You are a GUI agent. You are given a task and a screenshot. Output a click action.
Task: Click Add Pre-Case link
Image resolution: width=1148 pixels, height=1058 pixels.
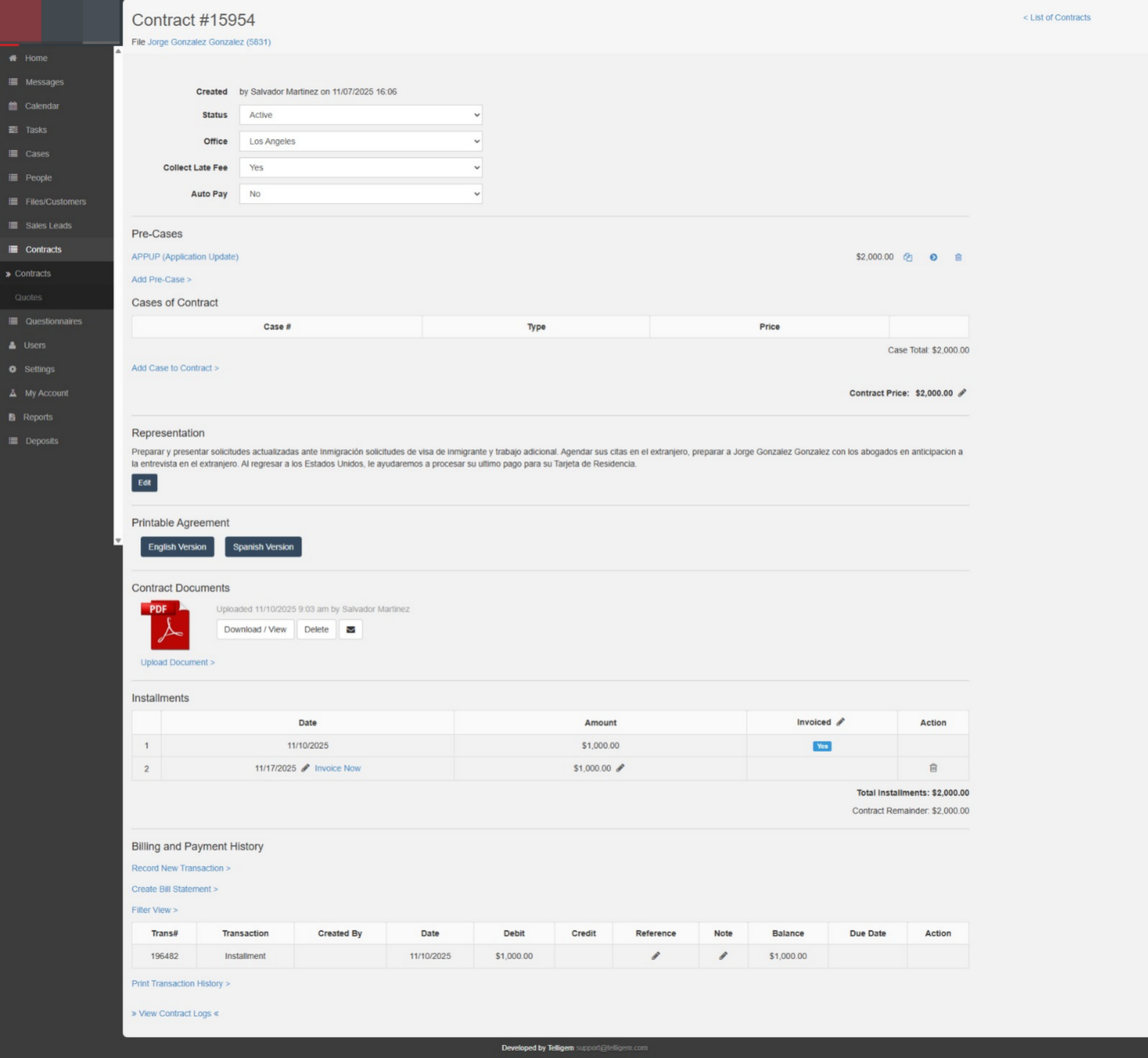pos(162,279)
